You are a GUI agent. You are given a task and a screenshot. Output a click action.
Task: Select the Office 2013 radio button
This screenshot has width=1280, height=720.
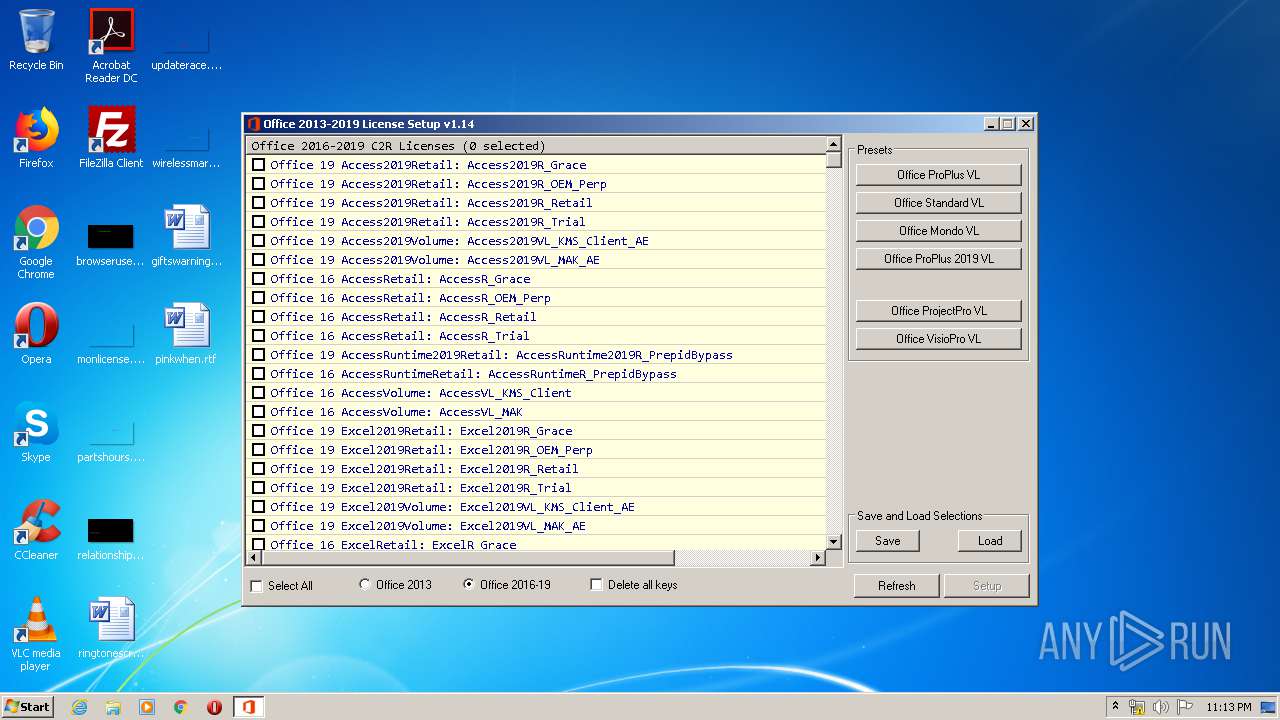365,585
